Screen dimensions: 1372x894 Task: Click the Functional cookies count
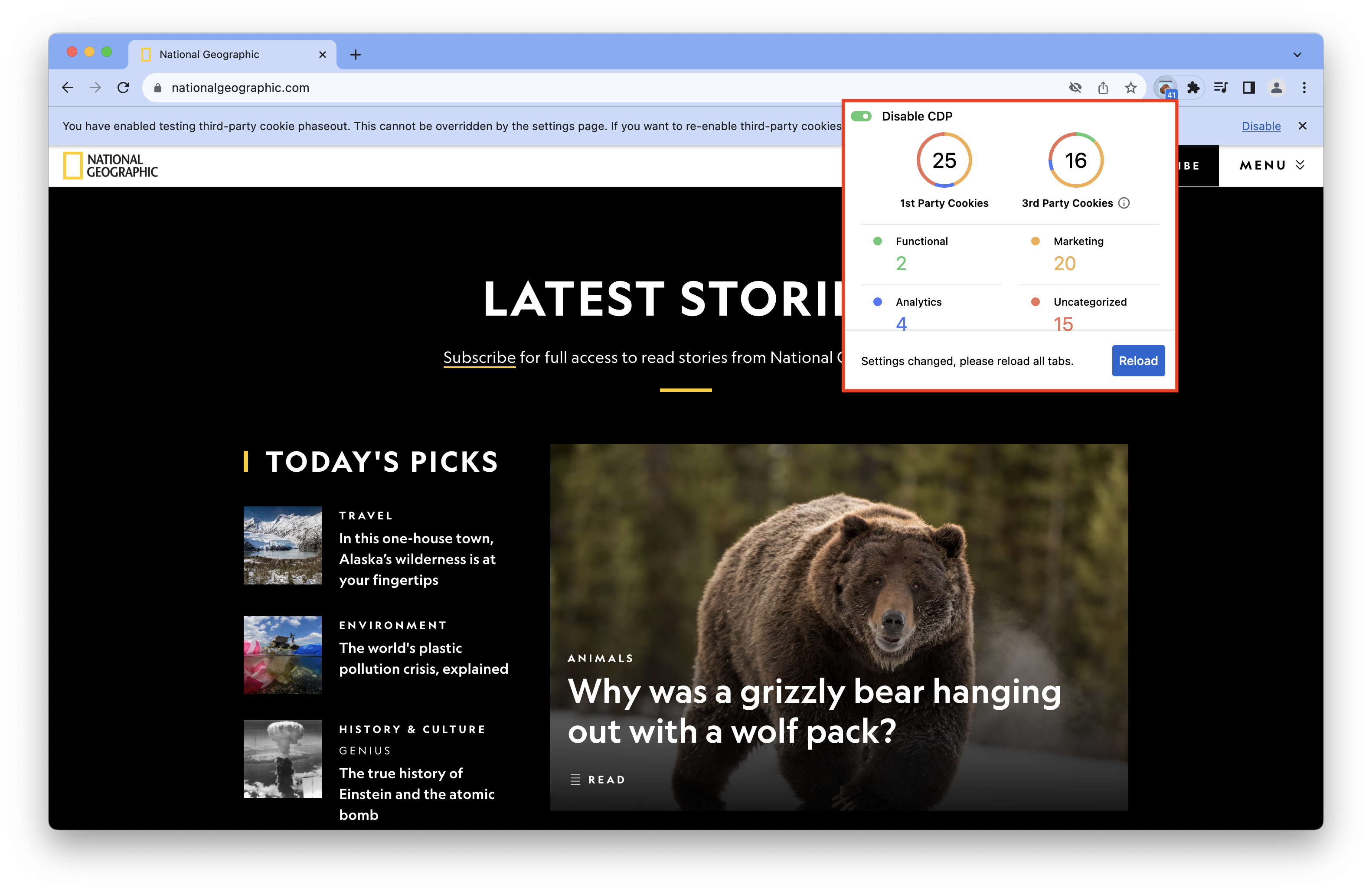click(901, 264)
